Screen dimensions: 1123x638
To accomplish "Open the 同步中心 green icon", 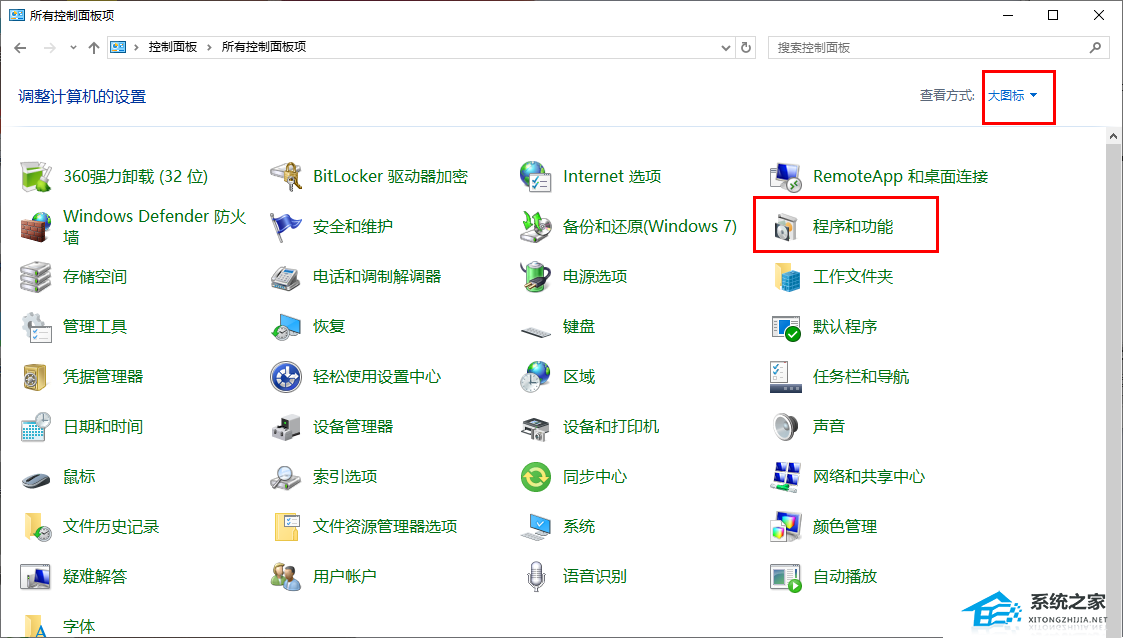I will [536, 477].
